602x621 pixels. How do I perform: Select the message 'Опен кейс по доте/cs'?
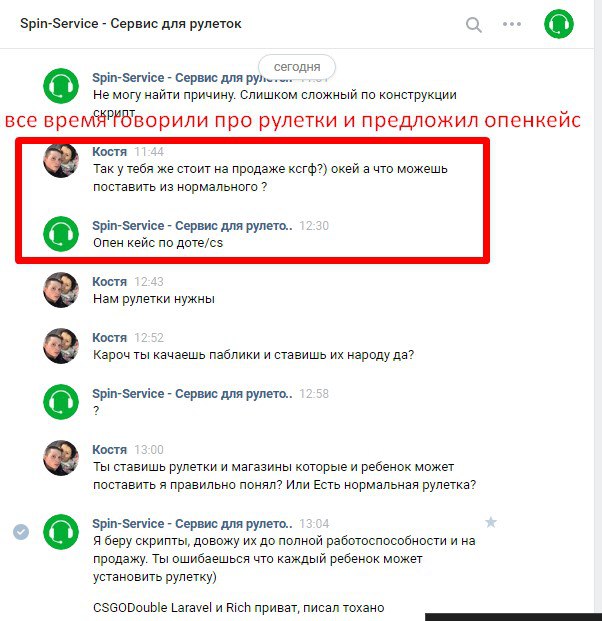pos(158,243)
